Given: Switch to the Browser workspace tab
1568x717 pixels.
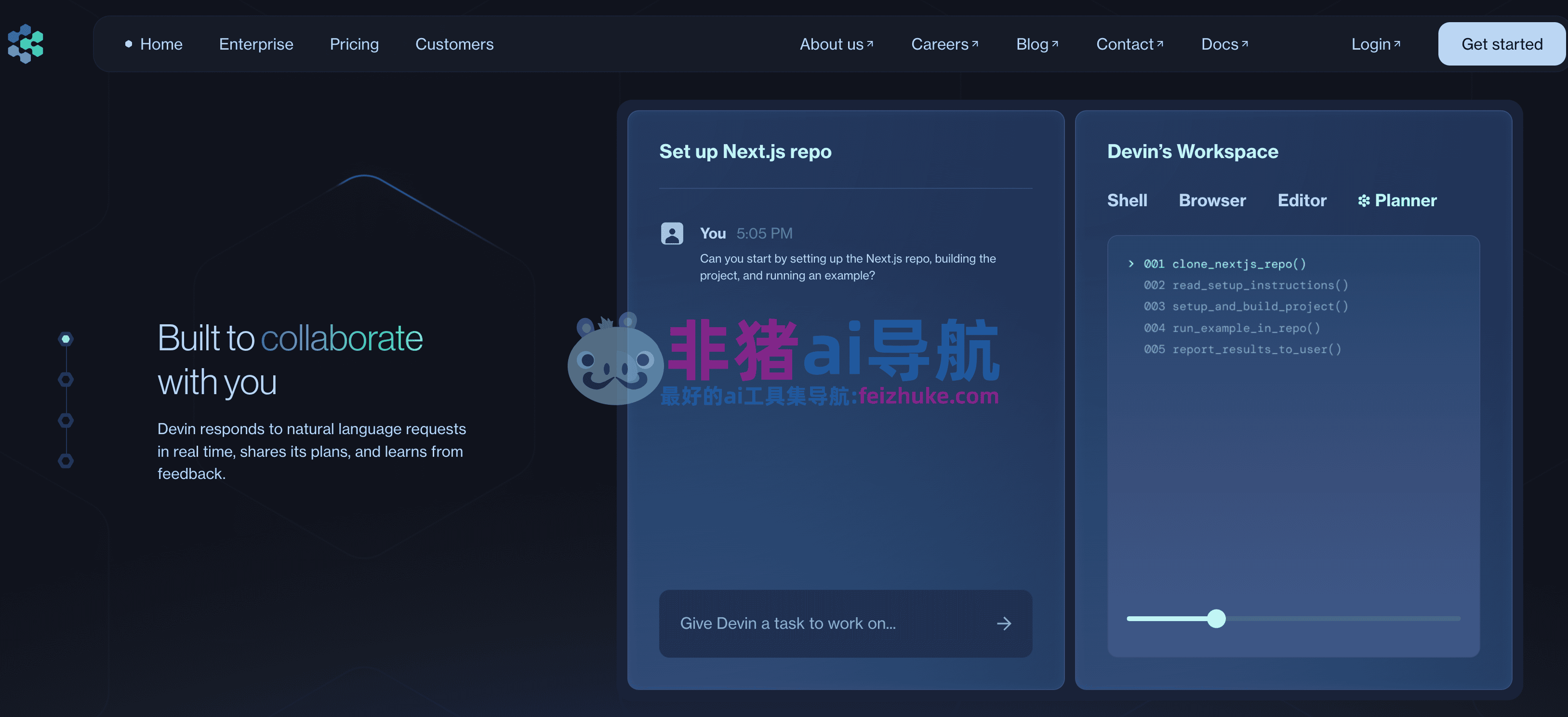Looking at the screenshot, I should point(1212,200).
